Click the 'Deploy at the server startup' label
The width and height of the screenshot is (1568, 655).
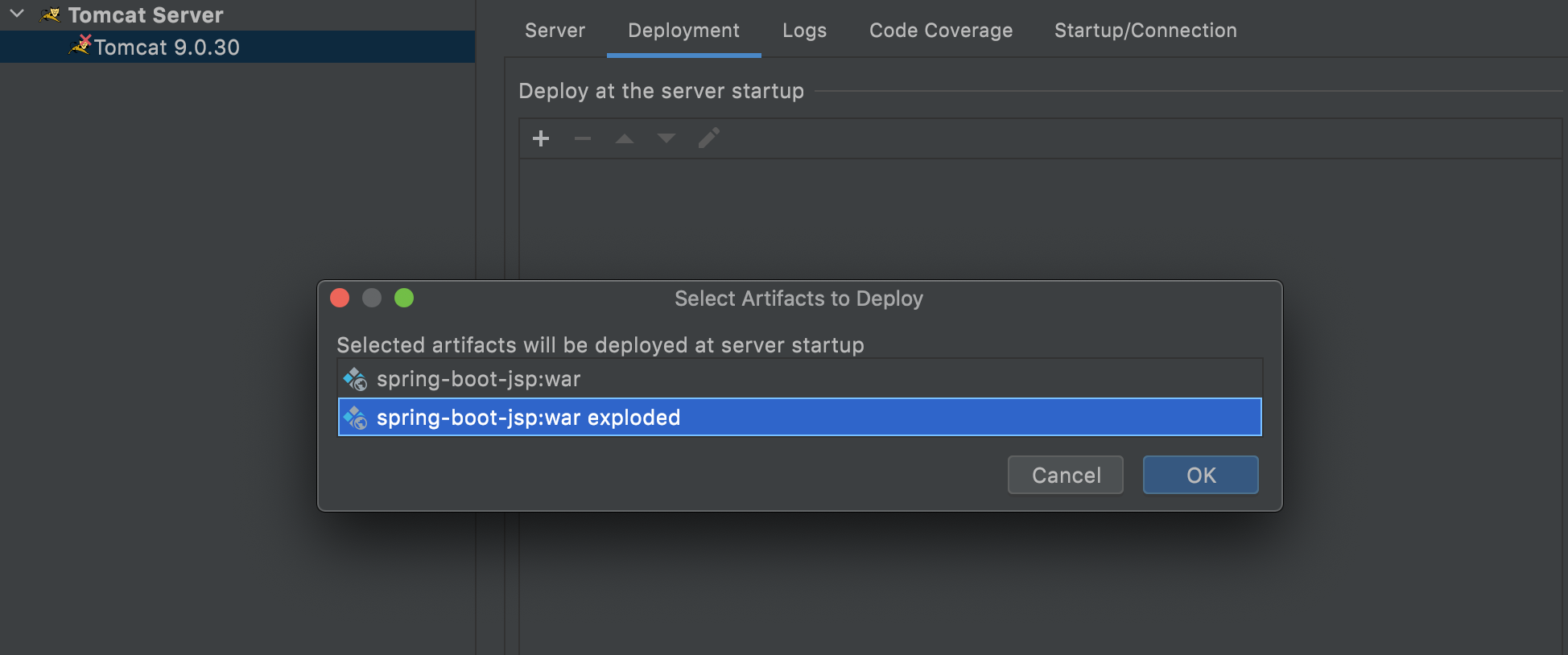tap(661, 91)
